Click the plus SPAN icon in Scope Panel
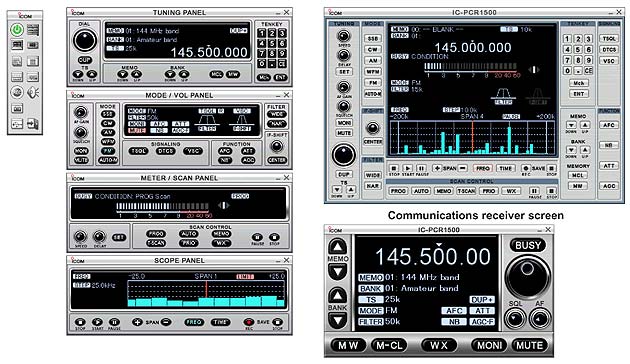Viewport: 630px width, 364px height. pos(137,322)
